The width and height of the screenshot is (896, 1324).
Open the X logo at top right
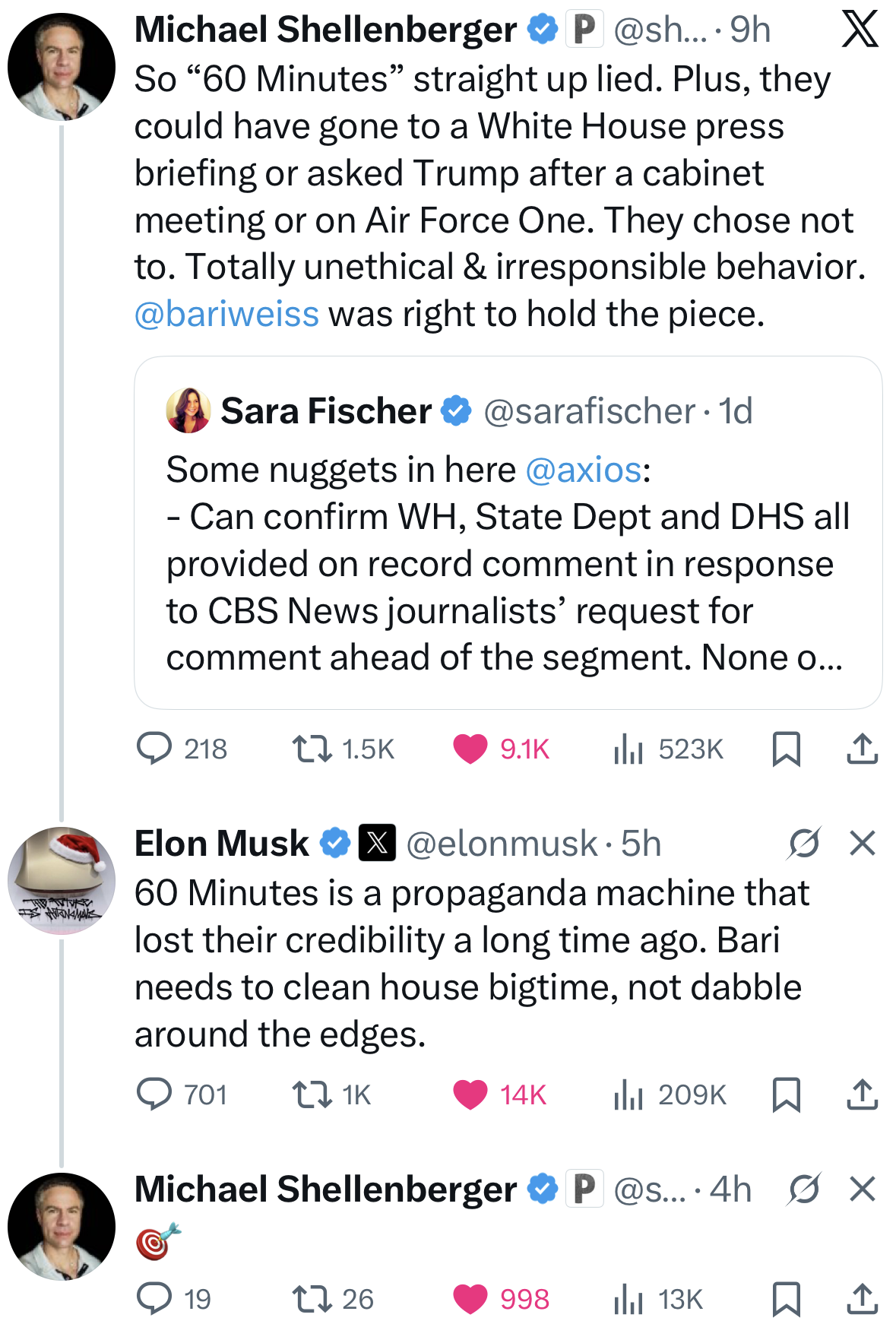tap(860, 30)
